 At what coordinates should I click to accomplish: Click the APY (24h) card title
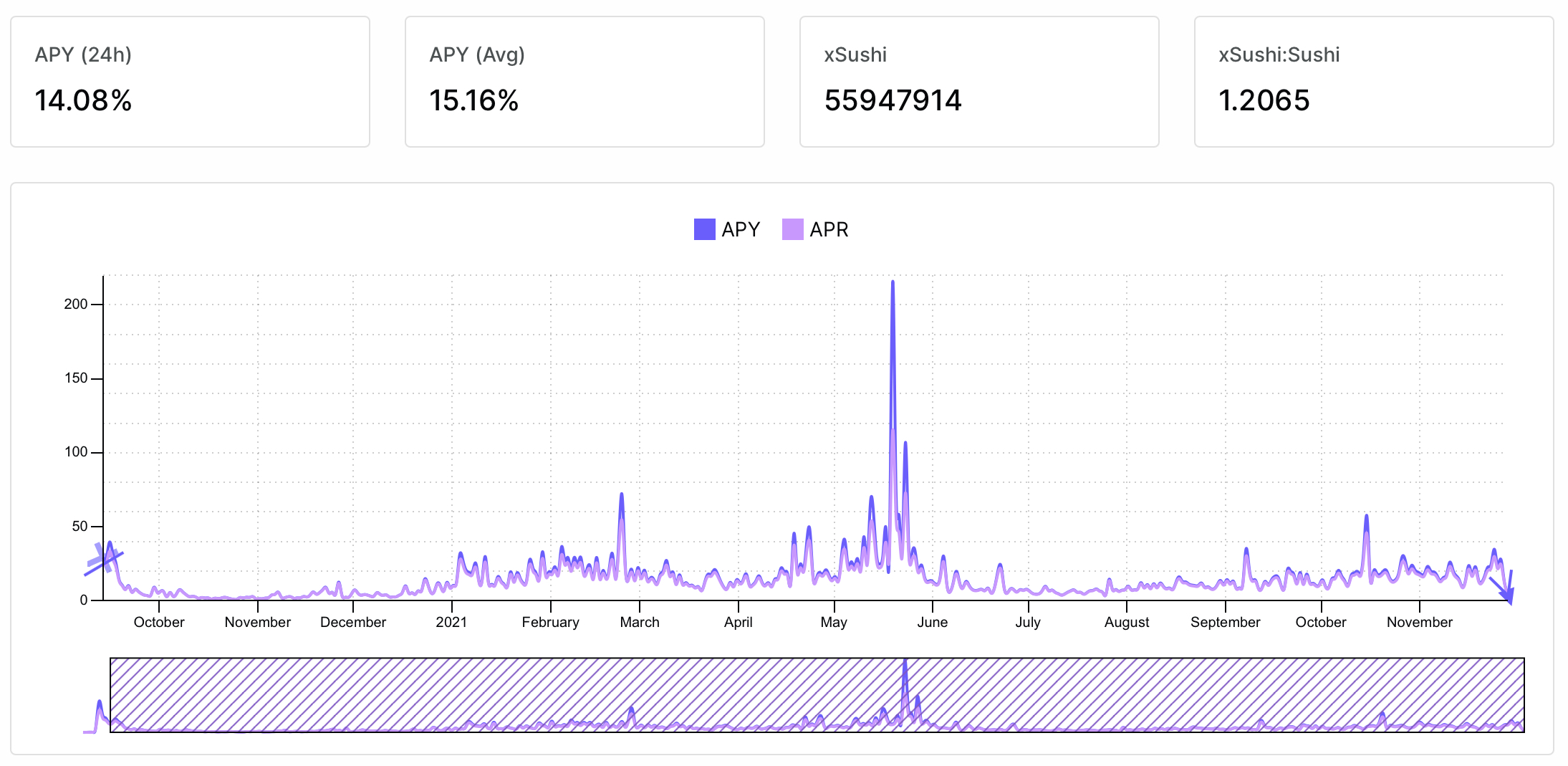click(83, 55)
